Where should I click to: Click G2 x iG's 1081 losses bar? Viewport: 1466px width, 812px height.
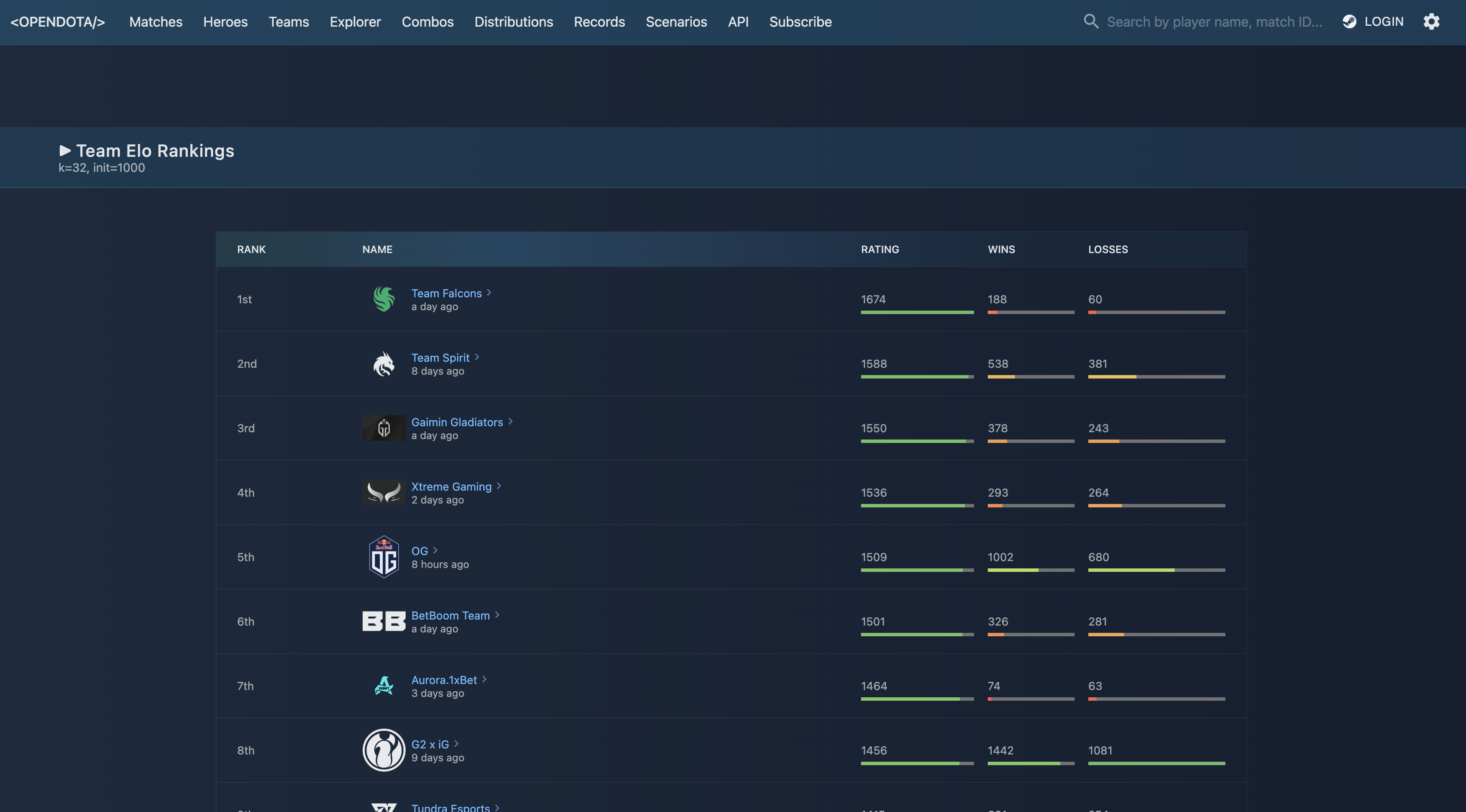point(1156,763)
